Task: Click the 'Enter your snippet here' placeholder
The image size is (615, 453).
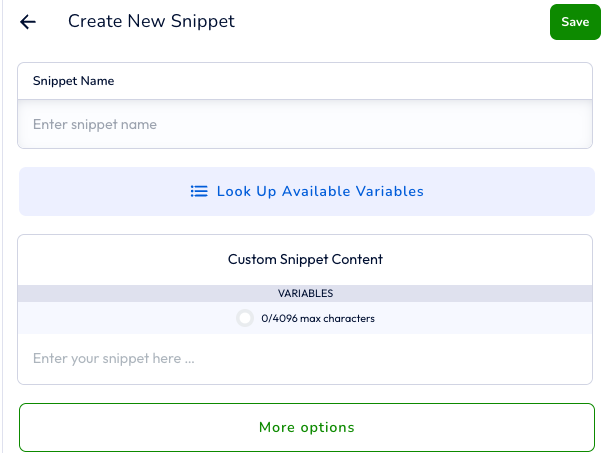Action: click(x=113, y=358)
